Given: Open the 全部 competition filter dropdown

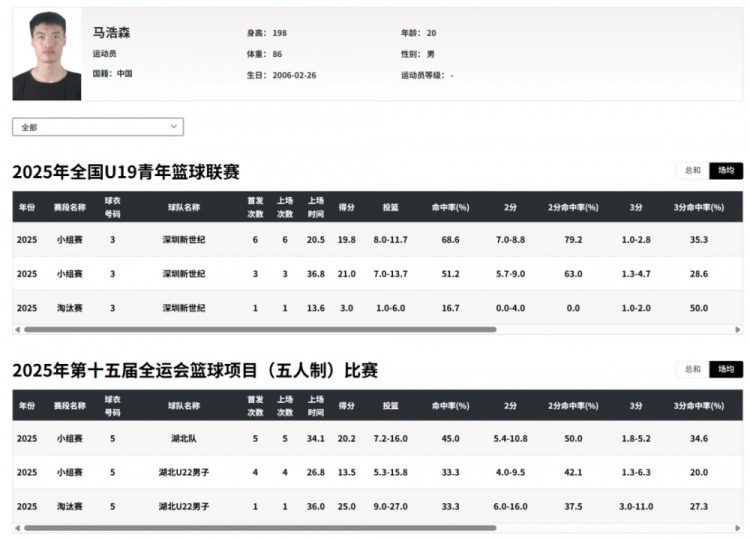Looking at the screenshot, I should (97, 127).
